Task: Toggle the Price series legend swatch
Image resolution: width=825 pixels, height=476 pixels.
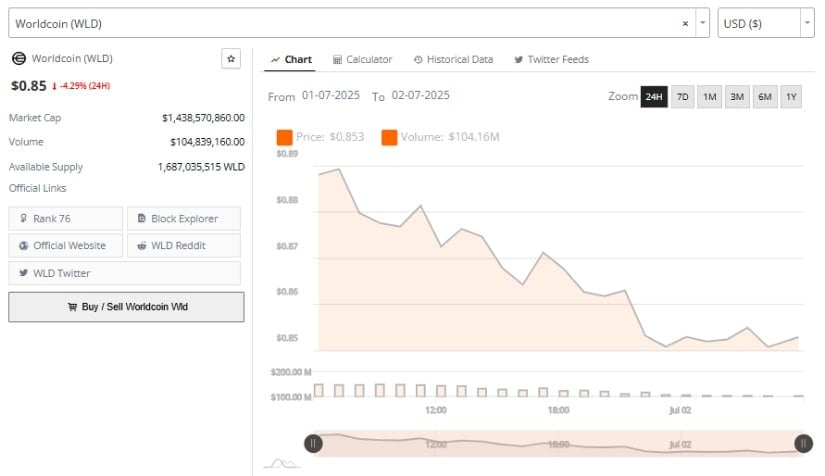Action: click(285, 137)
